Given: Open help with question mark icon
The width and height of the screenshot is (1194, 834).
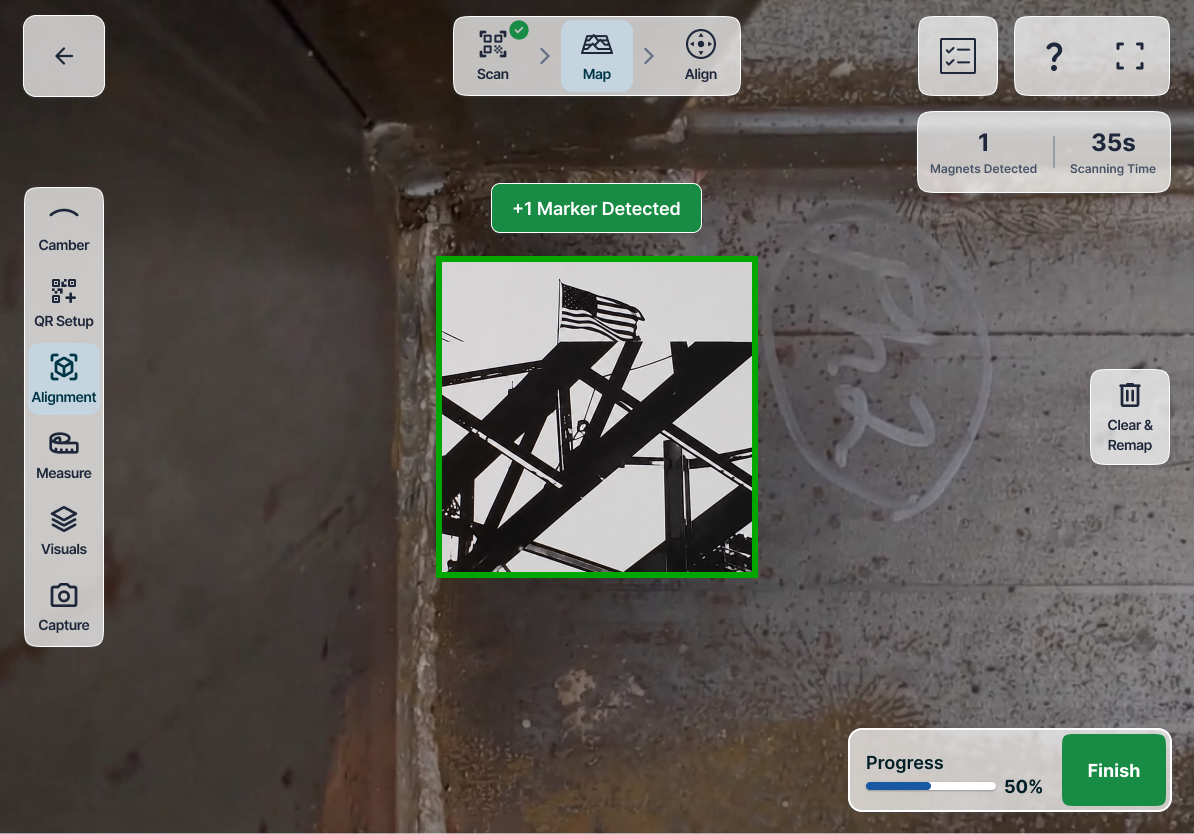Looking at the screenshot, I should tap(1054, 56).
